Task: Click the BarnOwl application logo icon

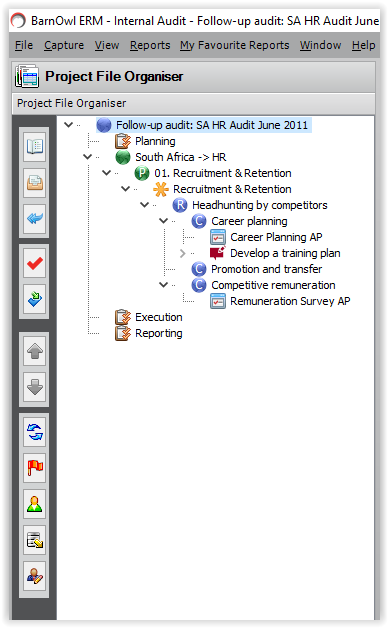Action: coord(18,20)
